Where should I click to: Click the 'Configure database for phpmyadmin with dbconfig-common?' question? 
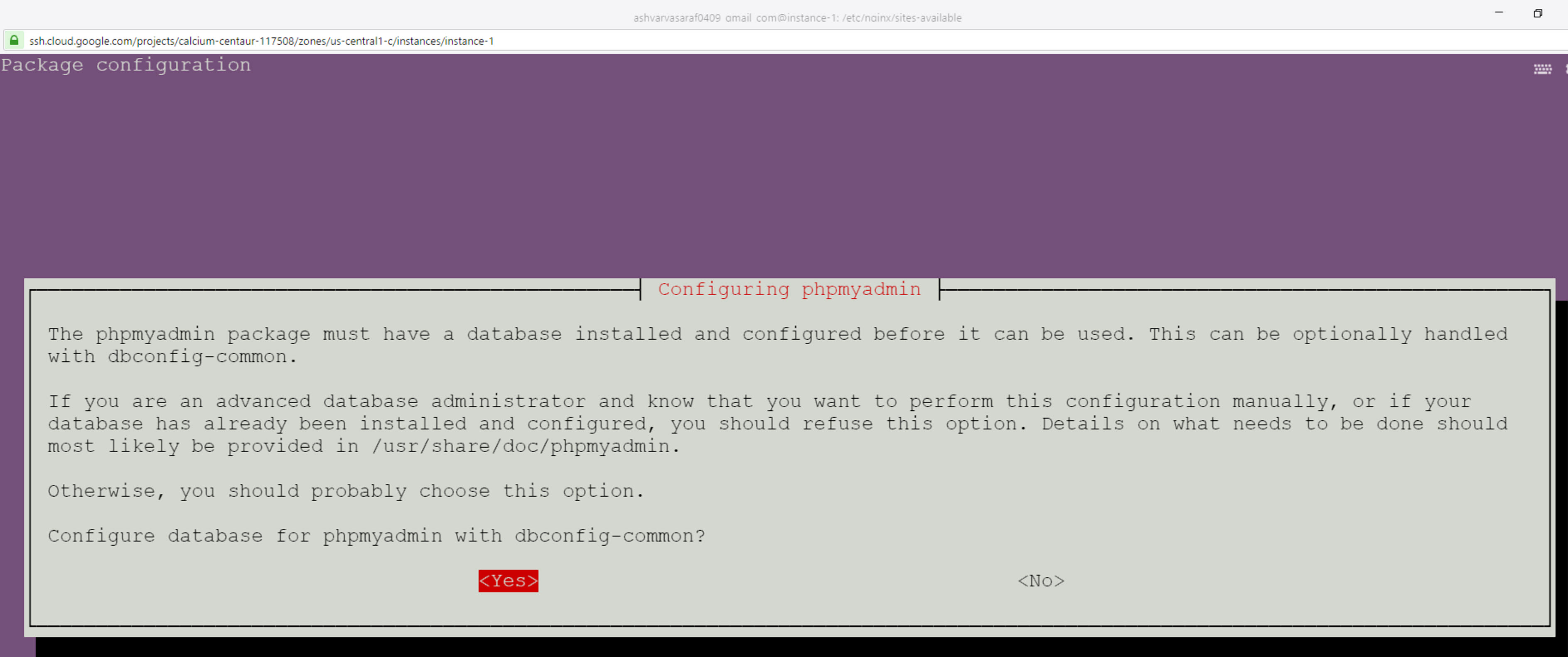pos(376,536)
